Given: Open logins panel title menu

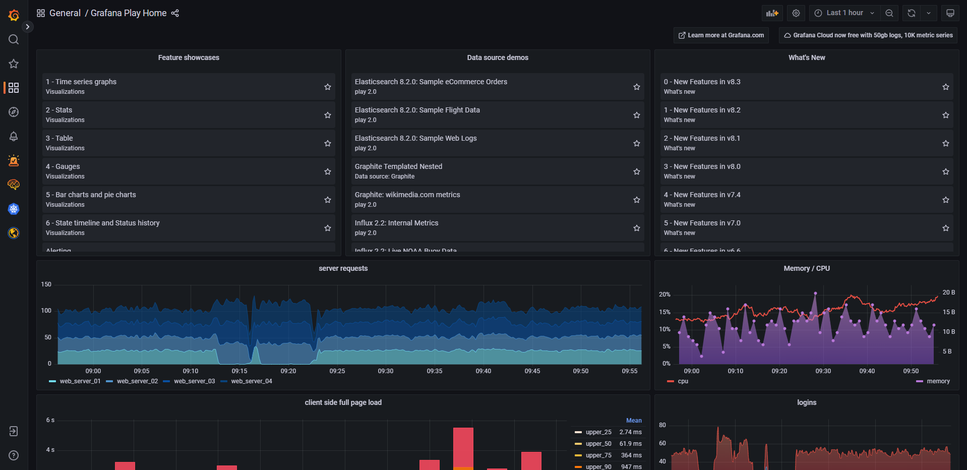Looking at the screenshot, I should pyautogui.click(x=807, y=402).
